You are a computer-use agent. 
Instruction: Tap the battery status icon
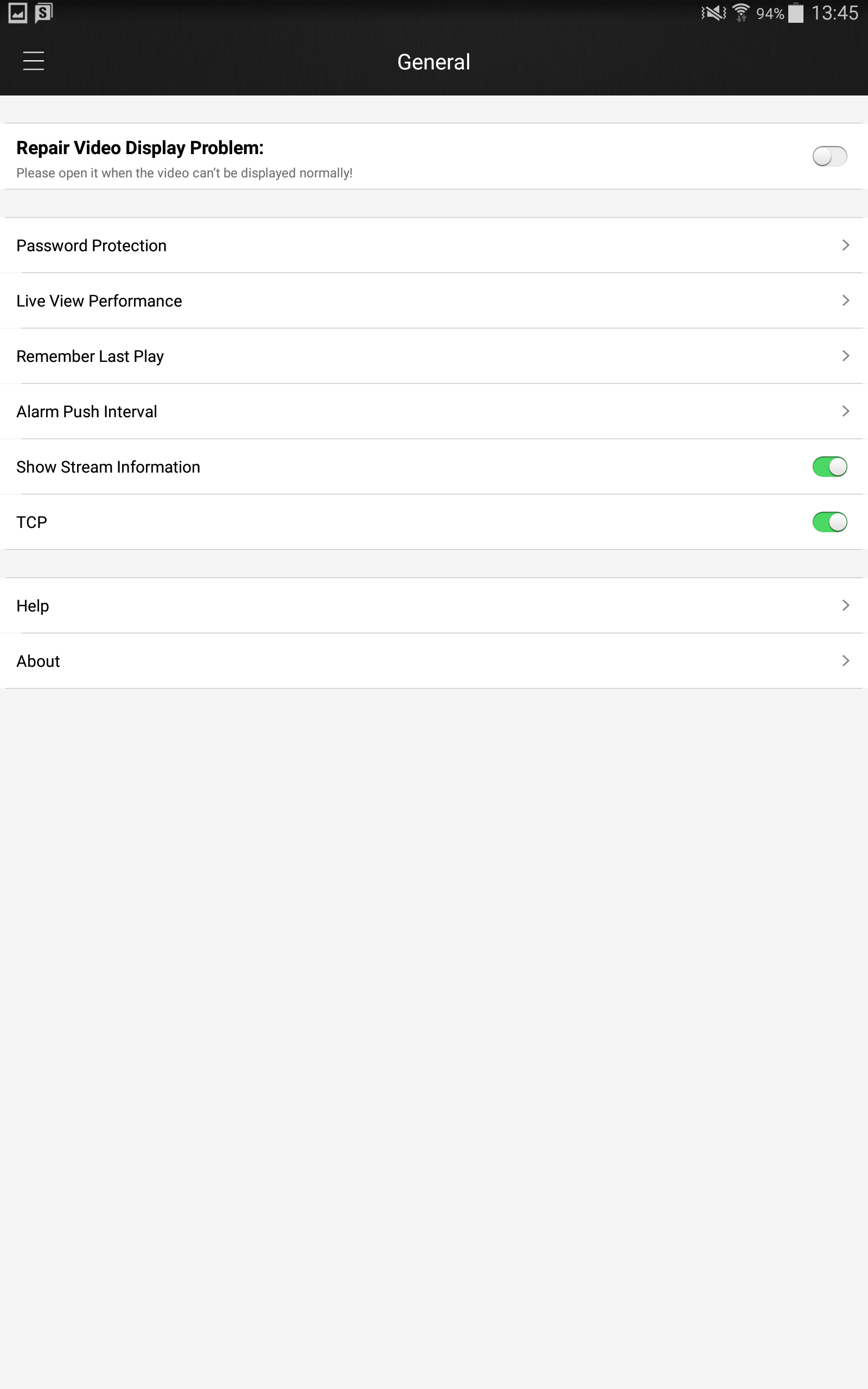click(x=796, y=12)
